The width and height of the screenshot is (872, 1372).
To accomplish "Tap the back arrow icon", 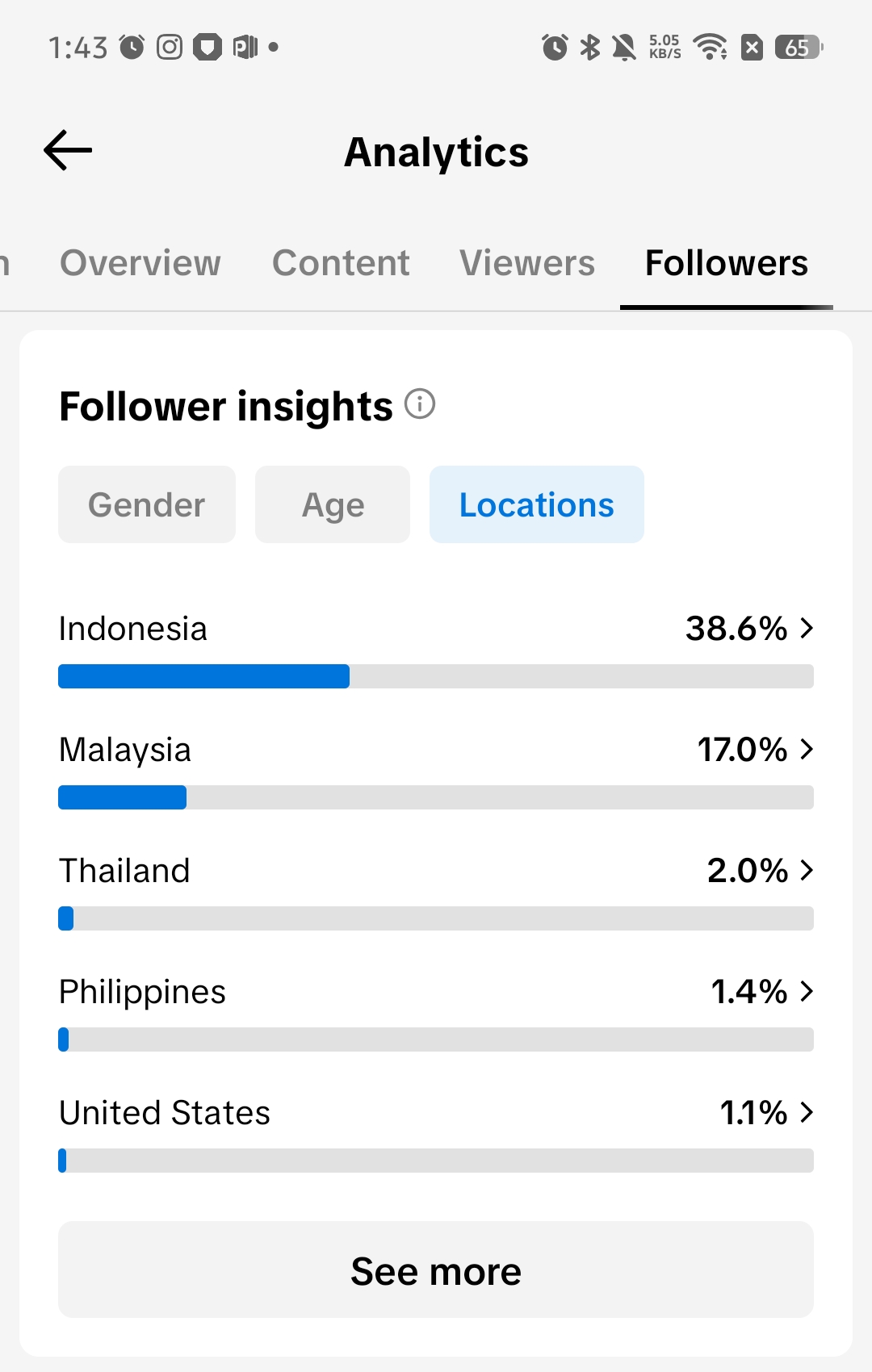I will 68,151.
